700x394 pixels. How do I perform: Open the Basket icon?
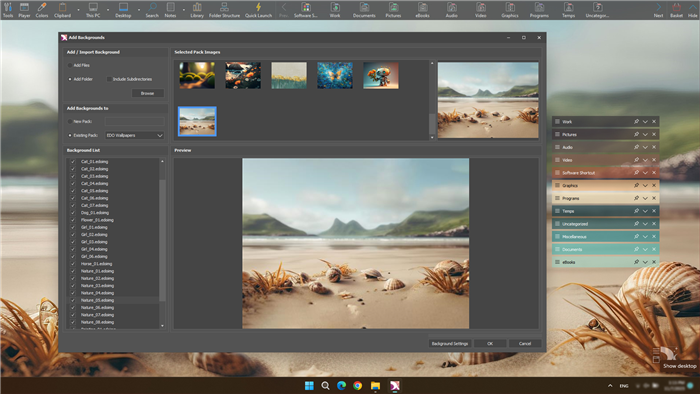click(676, 9)
